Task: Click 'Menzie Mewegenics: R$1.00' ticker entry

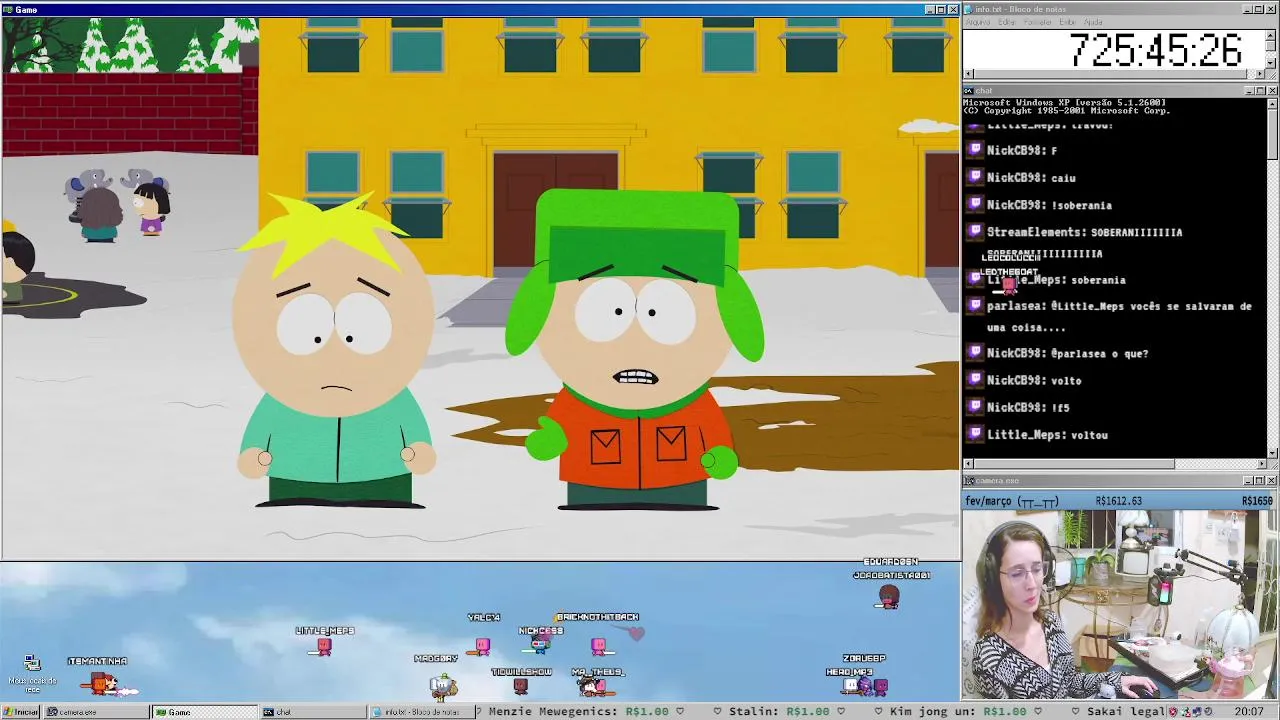Action: pos(578,712)
